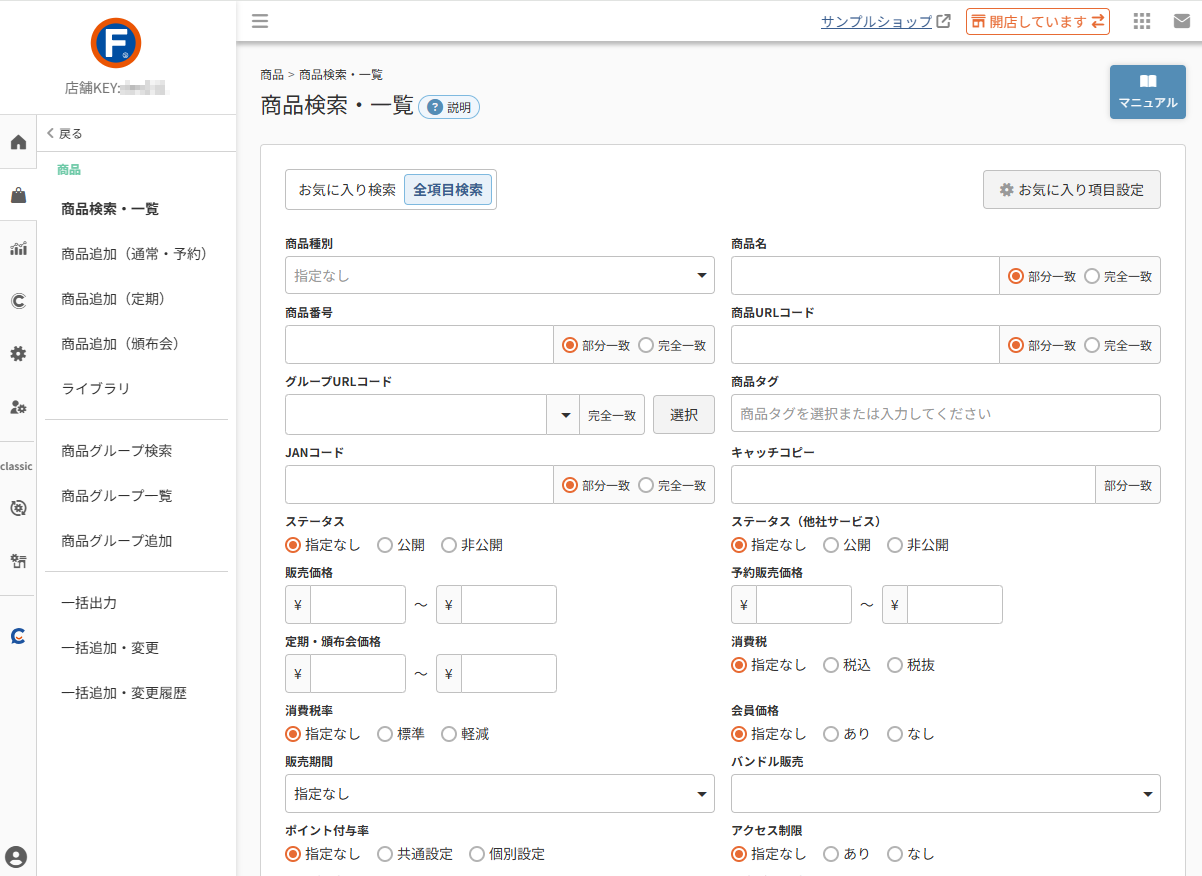Focus the 定期・頒布会価格 minimum field

pos(358,674)
